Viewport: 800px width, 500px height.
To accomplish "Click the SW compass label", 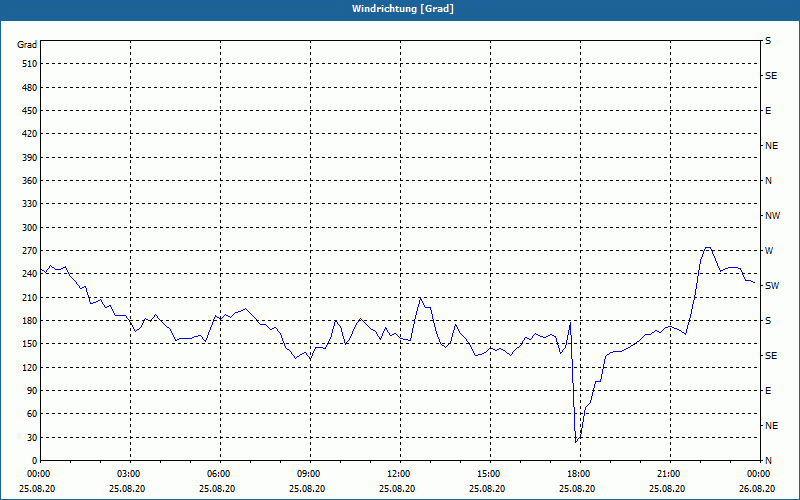I will [x=772, y=286].
